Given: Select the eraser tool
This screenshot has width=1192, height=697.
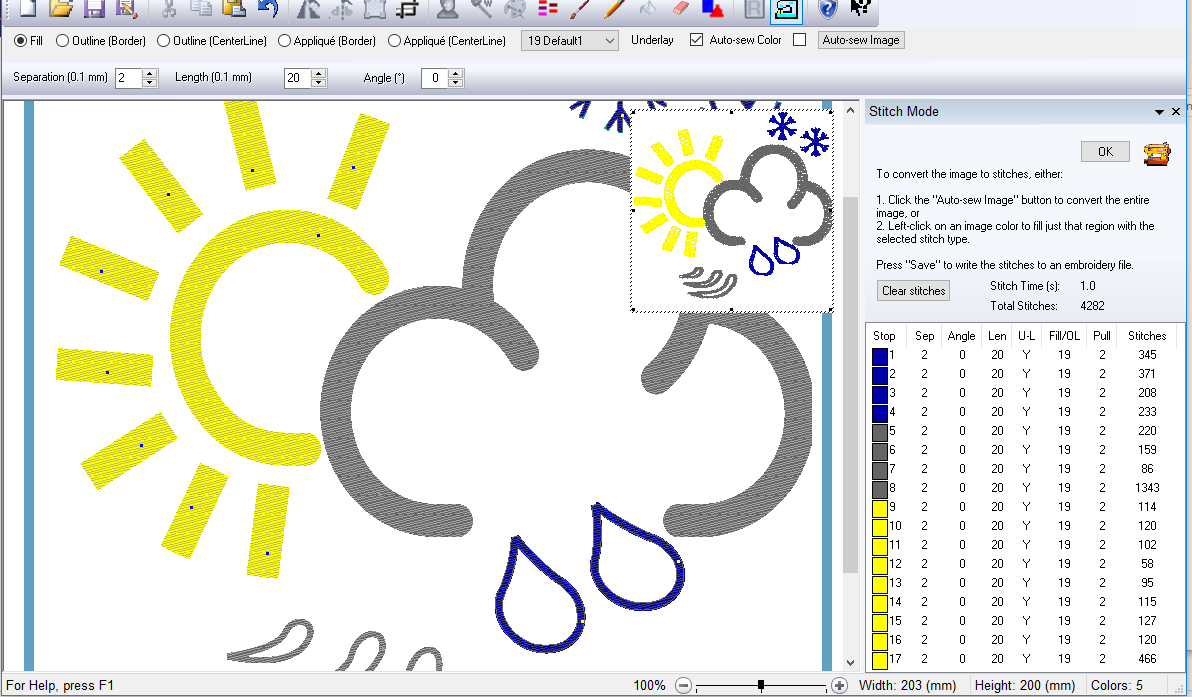Looking at the screenshot, I should 680,8.
